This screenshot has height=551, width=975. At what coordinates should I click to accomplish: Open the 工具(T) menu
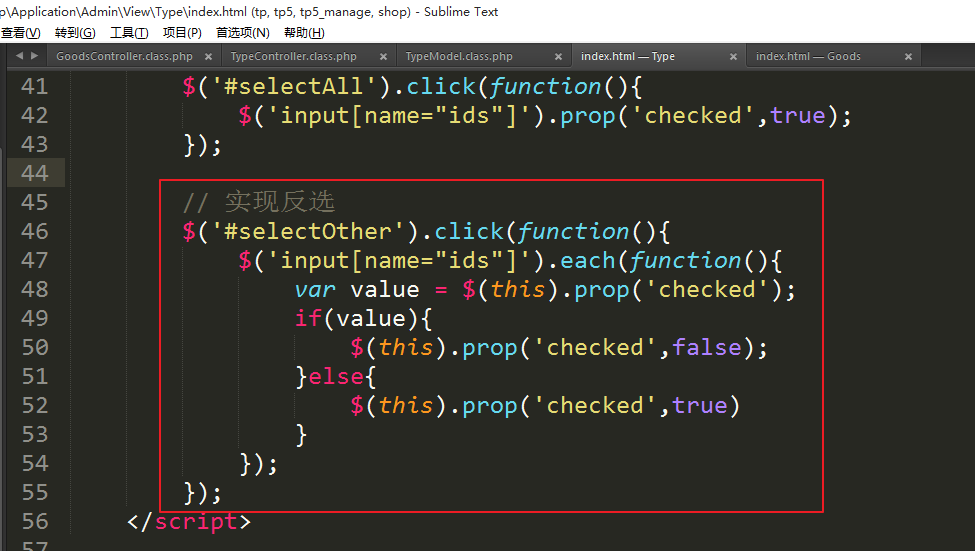tap(129, 33)
